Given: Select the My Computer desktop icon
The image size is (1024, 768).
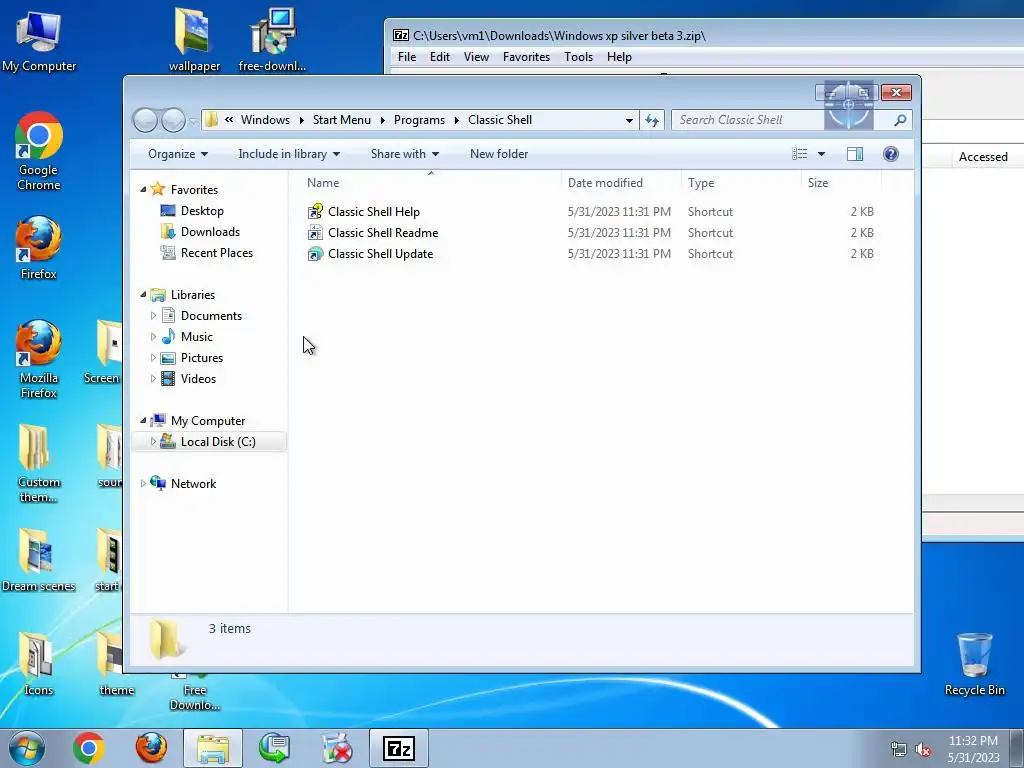Looking at the screenshot, I should click(x=39, y=40).
